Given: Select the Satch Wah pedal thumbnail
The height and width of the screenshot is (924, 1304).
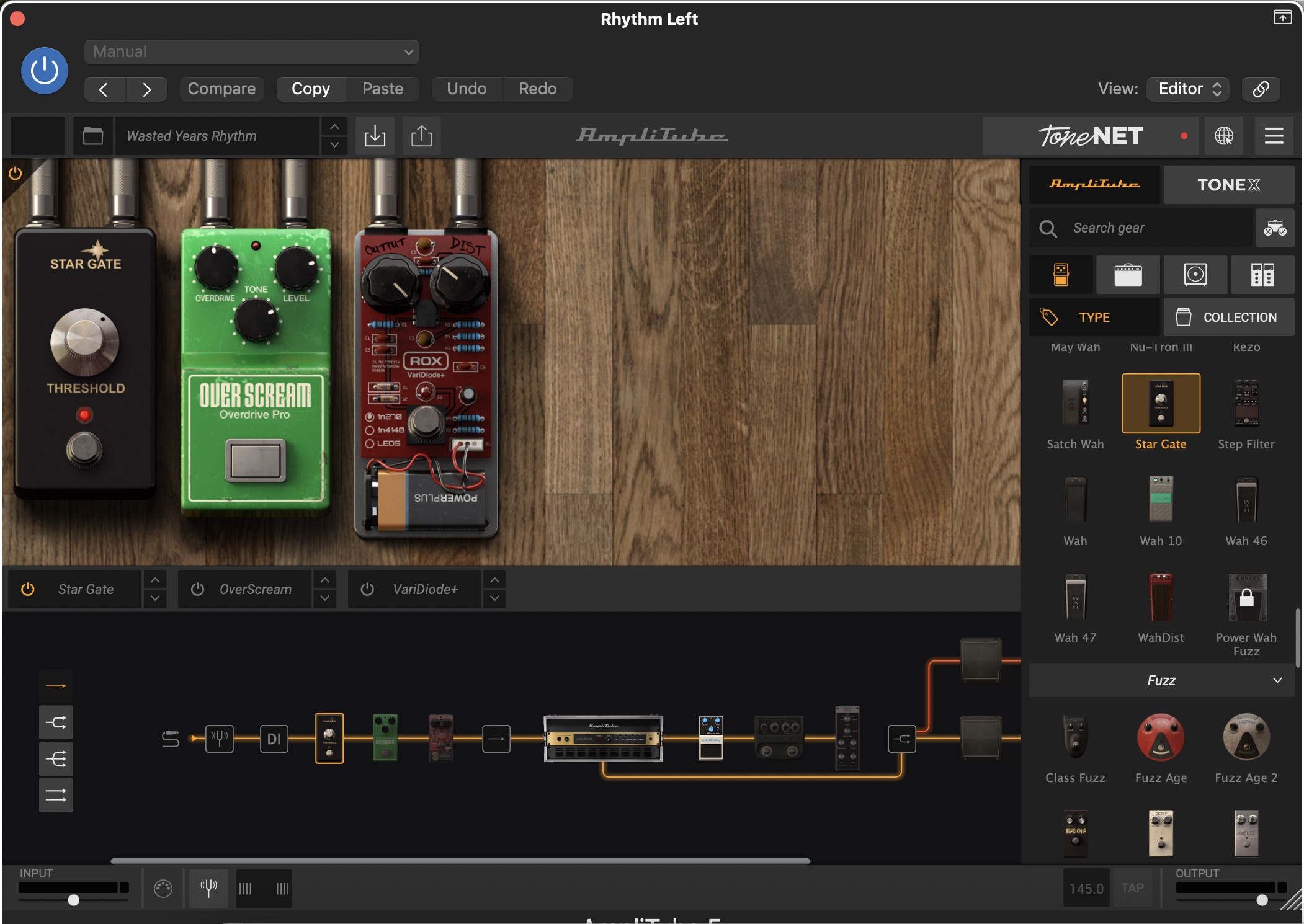Looking at the screenshot, I should pyautogui.click(x=1075, y=403).
